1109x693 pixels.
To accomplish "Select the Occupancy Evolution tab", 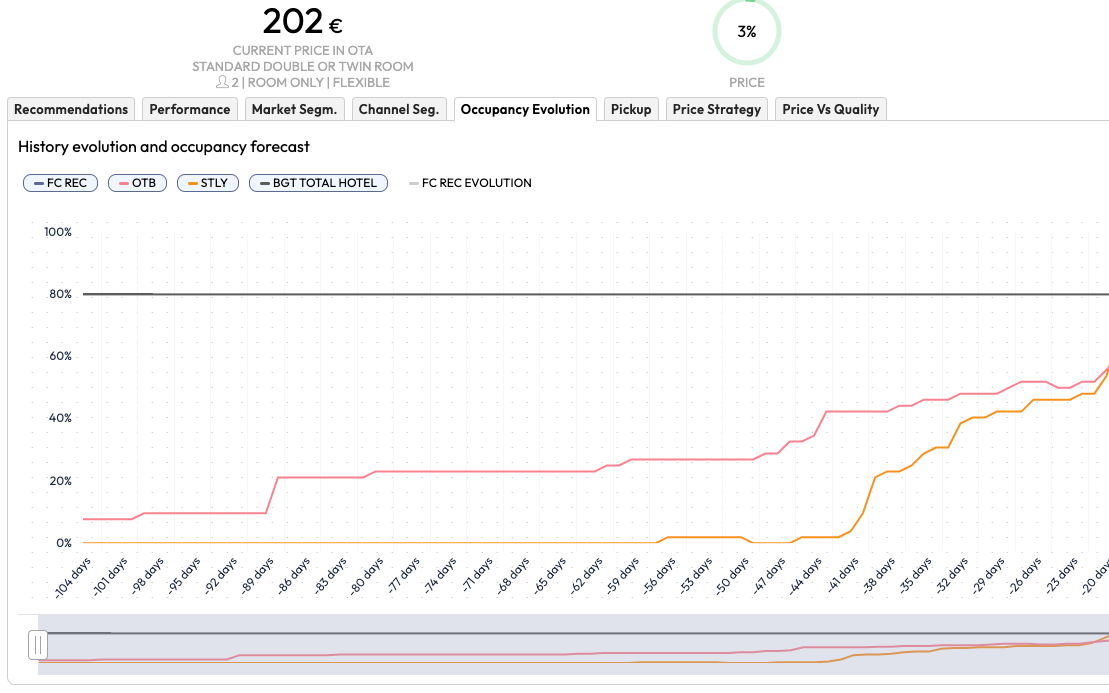I will click(x=525, y=110).
